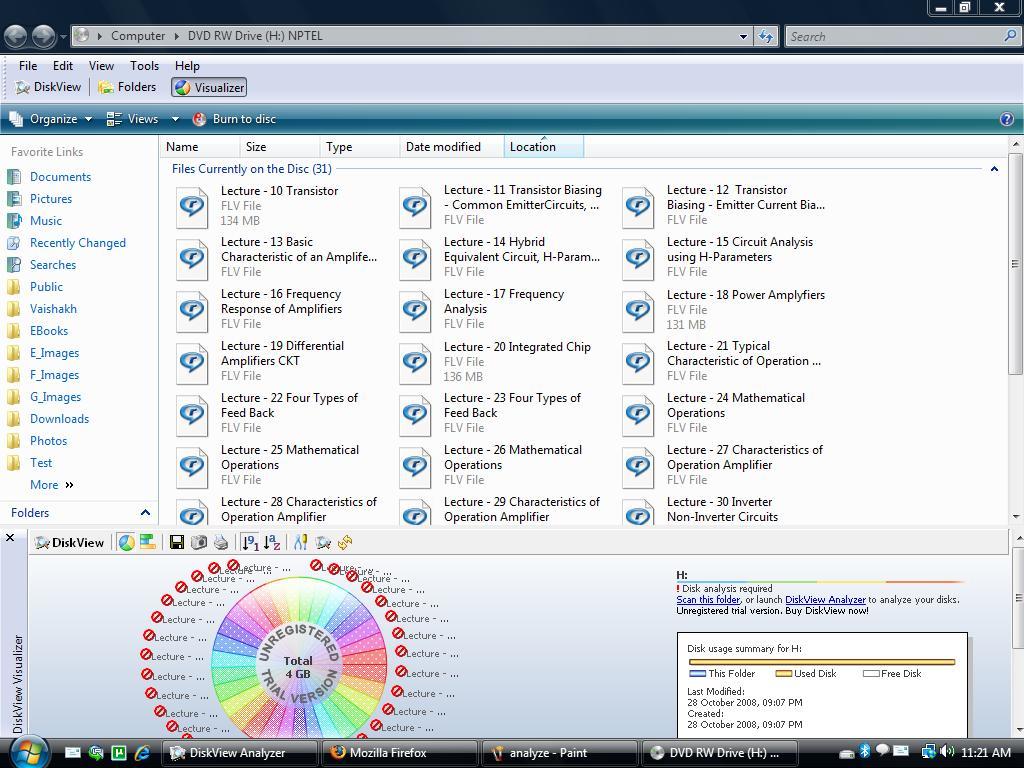This screenshot has width=1024, height=768.
Task: Refresh the current folder view
Action: pyautogui.click(x=766, y=37)
